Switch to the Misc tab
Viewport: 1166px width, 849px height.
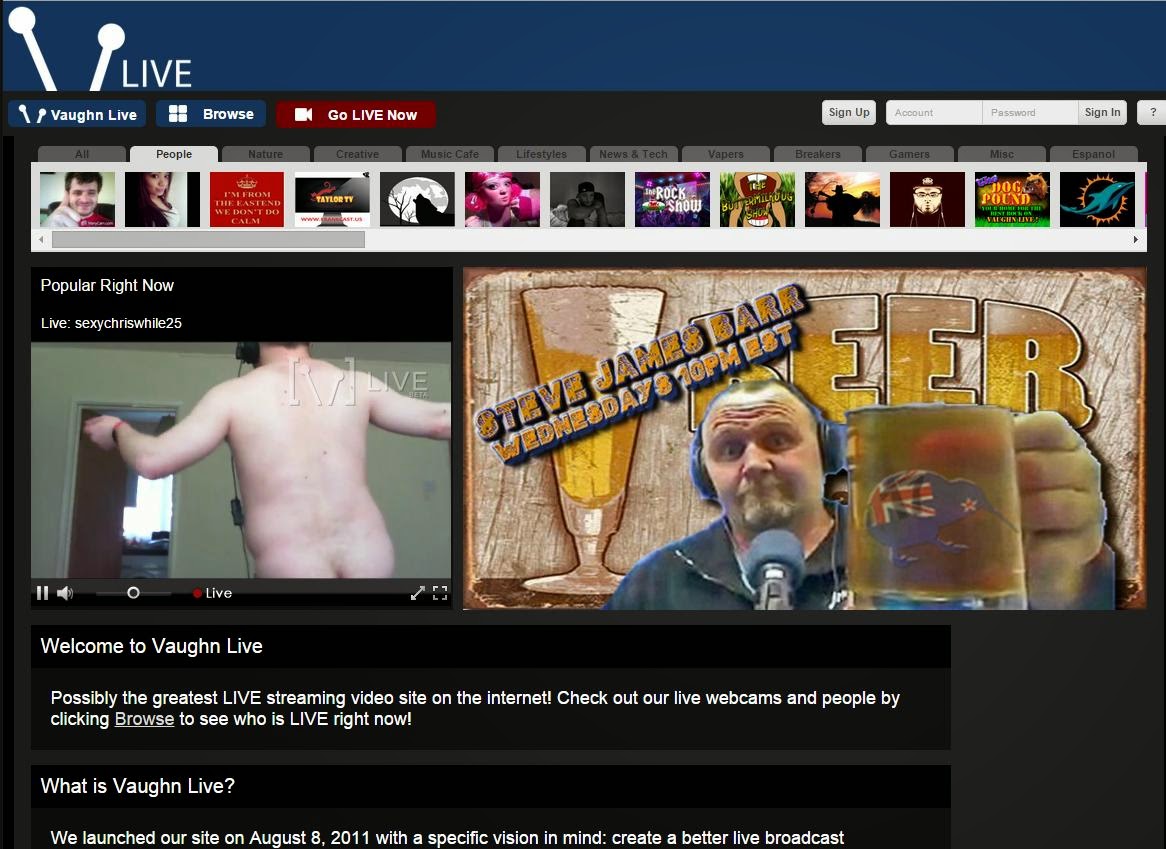1002,154
